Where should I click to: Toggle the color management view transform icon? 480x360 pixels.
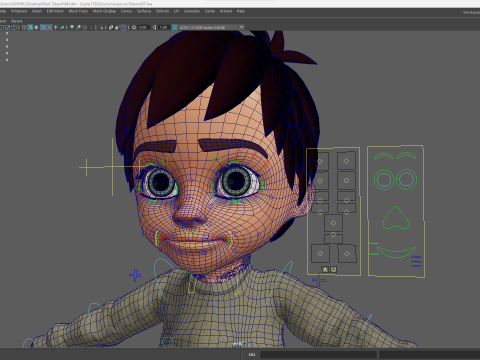[x=174, y=27]
